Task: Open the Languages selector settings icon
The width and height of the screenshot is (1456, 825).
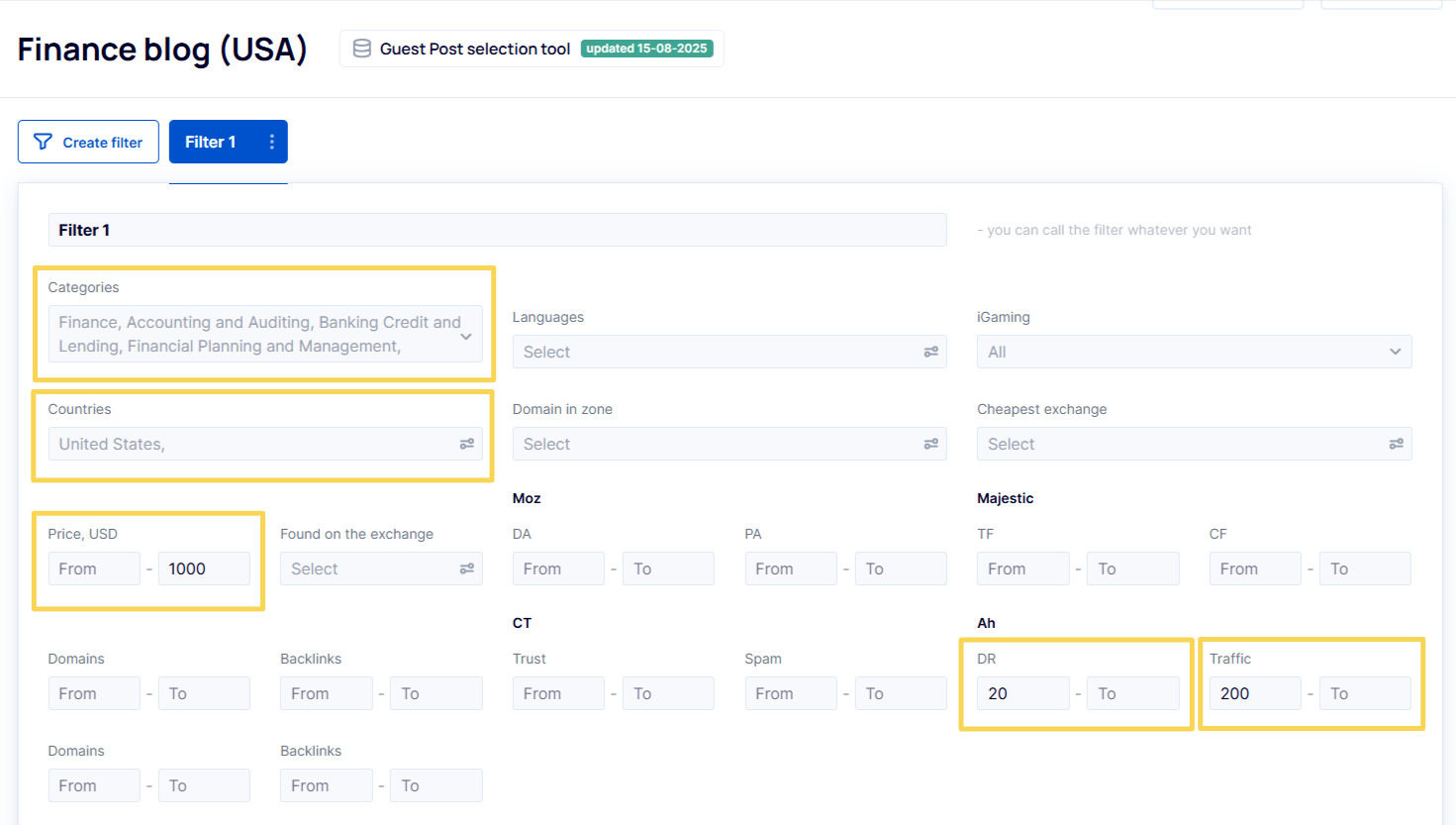Action: (930, 352)
